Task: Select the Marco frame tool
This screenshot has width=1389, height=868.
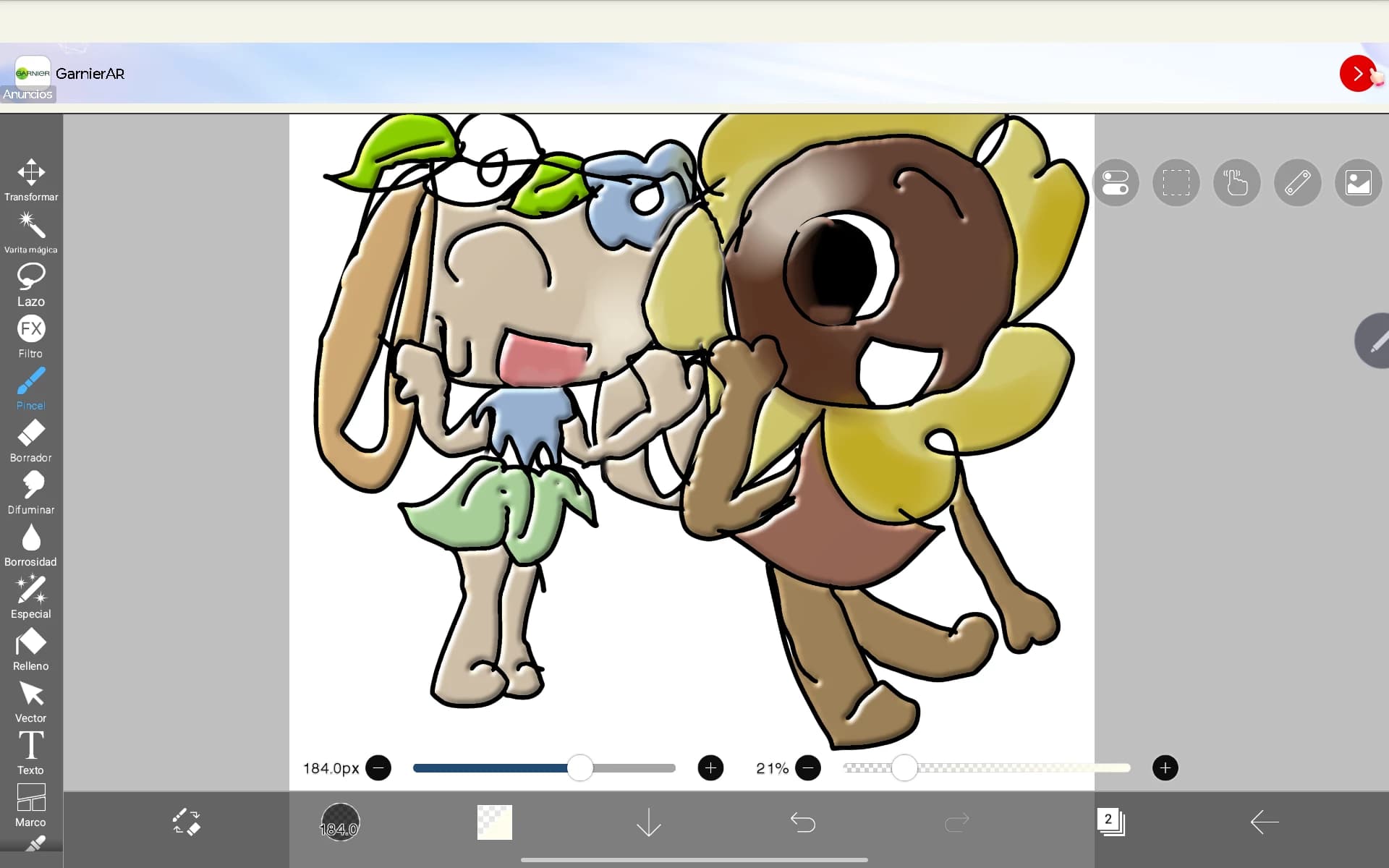Action: [31, 806]
